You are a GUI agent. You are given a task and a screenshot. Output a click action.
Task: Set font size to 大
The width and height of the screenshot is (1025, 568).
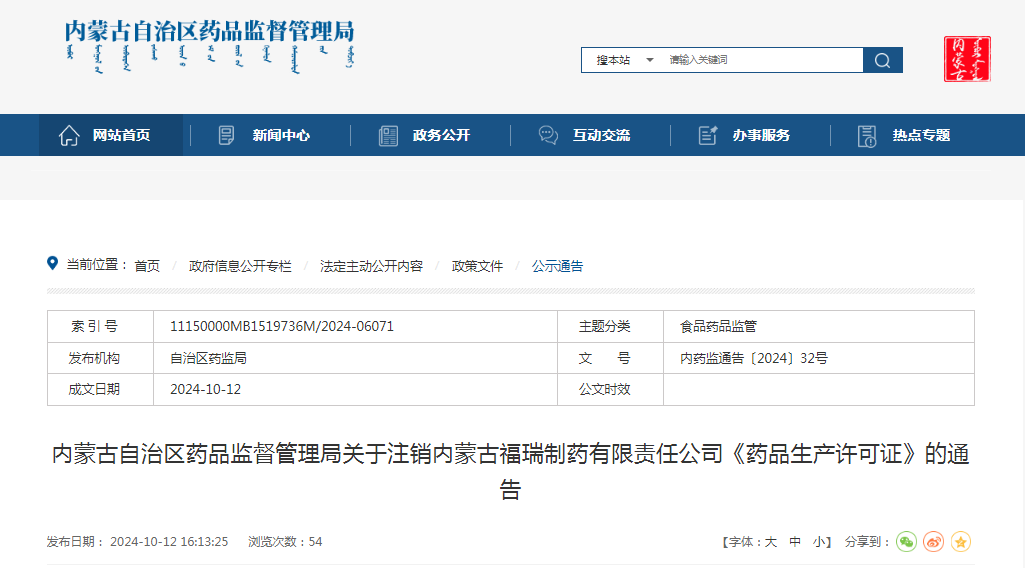[771, 542]
